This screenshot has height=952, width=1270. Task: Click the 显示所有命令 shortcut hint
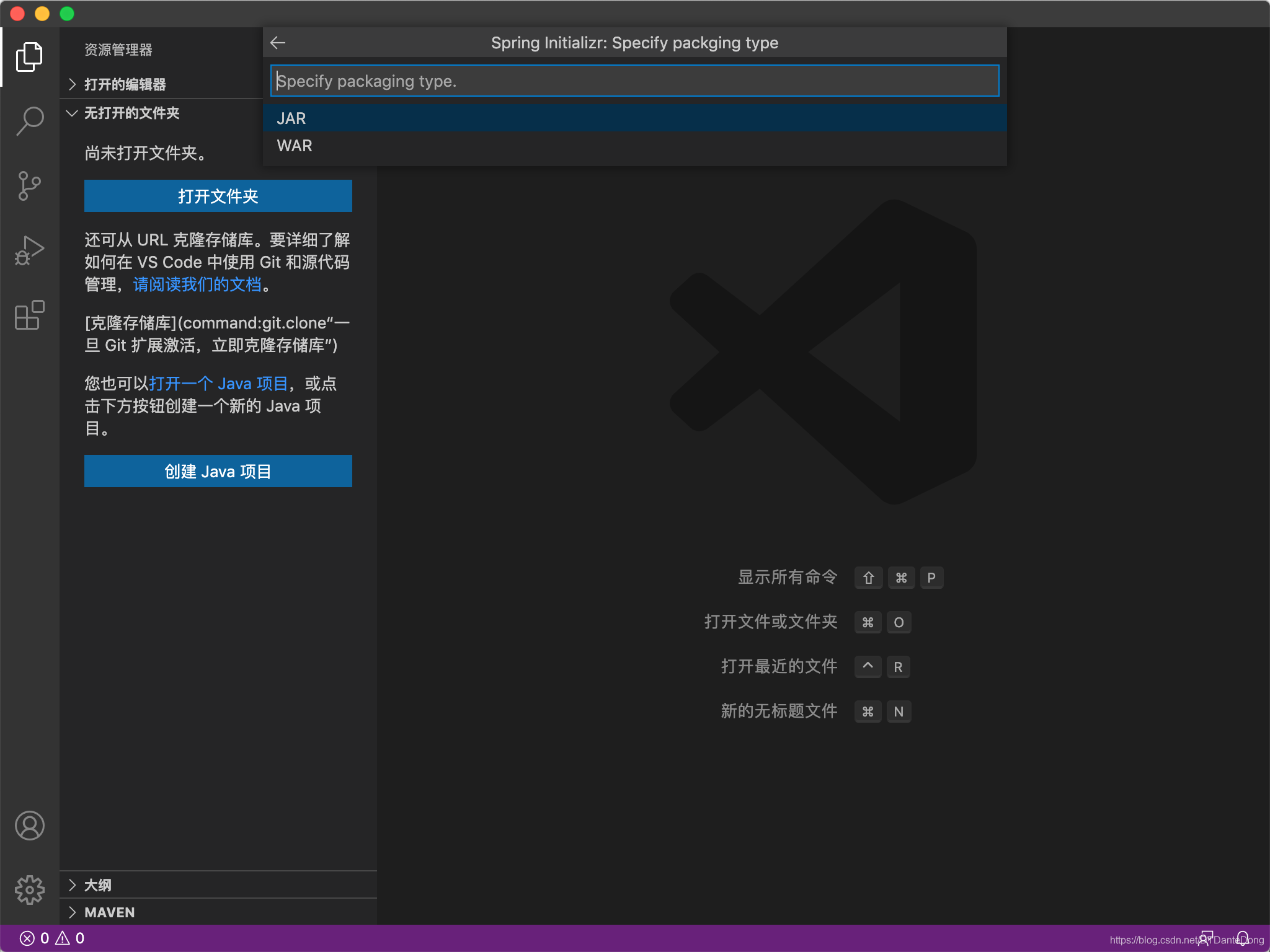840,577
